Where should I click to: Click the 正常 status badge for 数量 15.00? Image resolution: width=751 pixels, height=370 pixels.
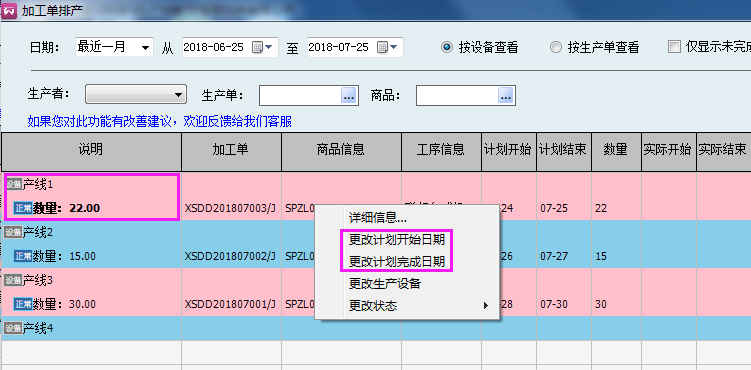pos(23,256)
